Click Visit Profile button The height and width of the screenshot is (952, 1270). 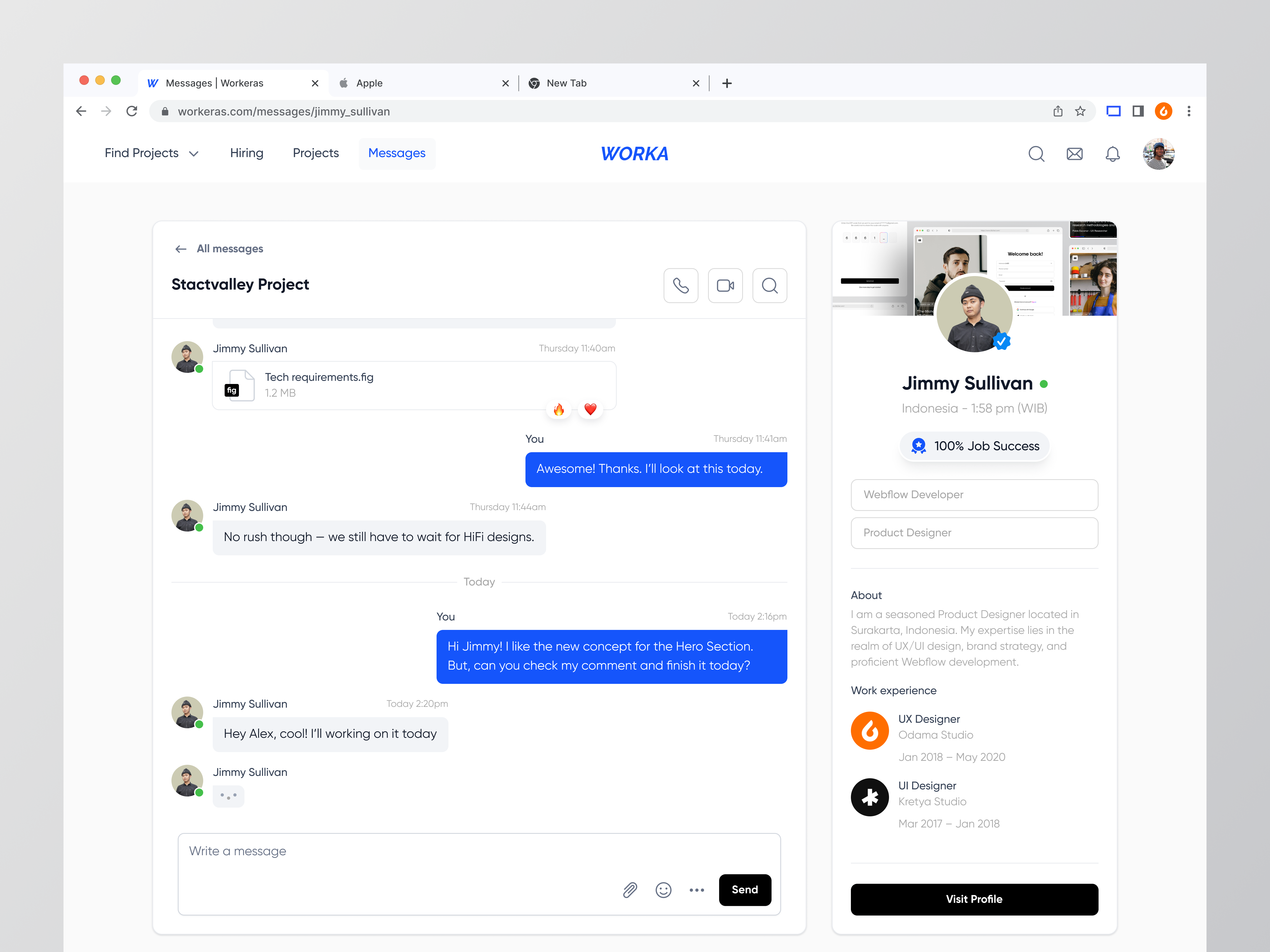[x=974, y=899]
